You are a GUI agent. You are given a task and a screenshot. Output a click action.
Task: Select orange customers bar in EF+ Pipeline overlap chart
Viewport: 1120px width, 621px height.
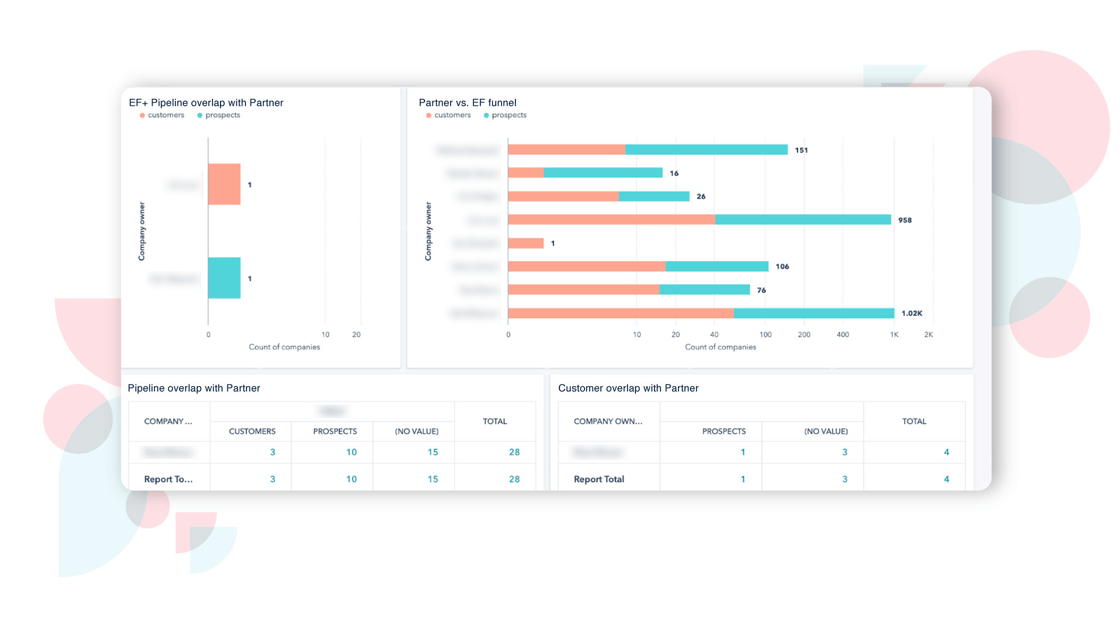click(224, 184)
